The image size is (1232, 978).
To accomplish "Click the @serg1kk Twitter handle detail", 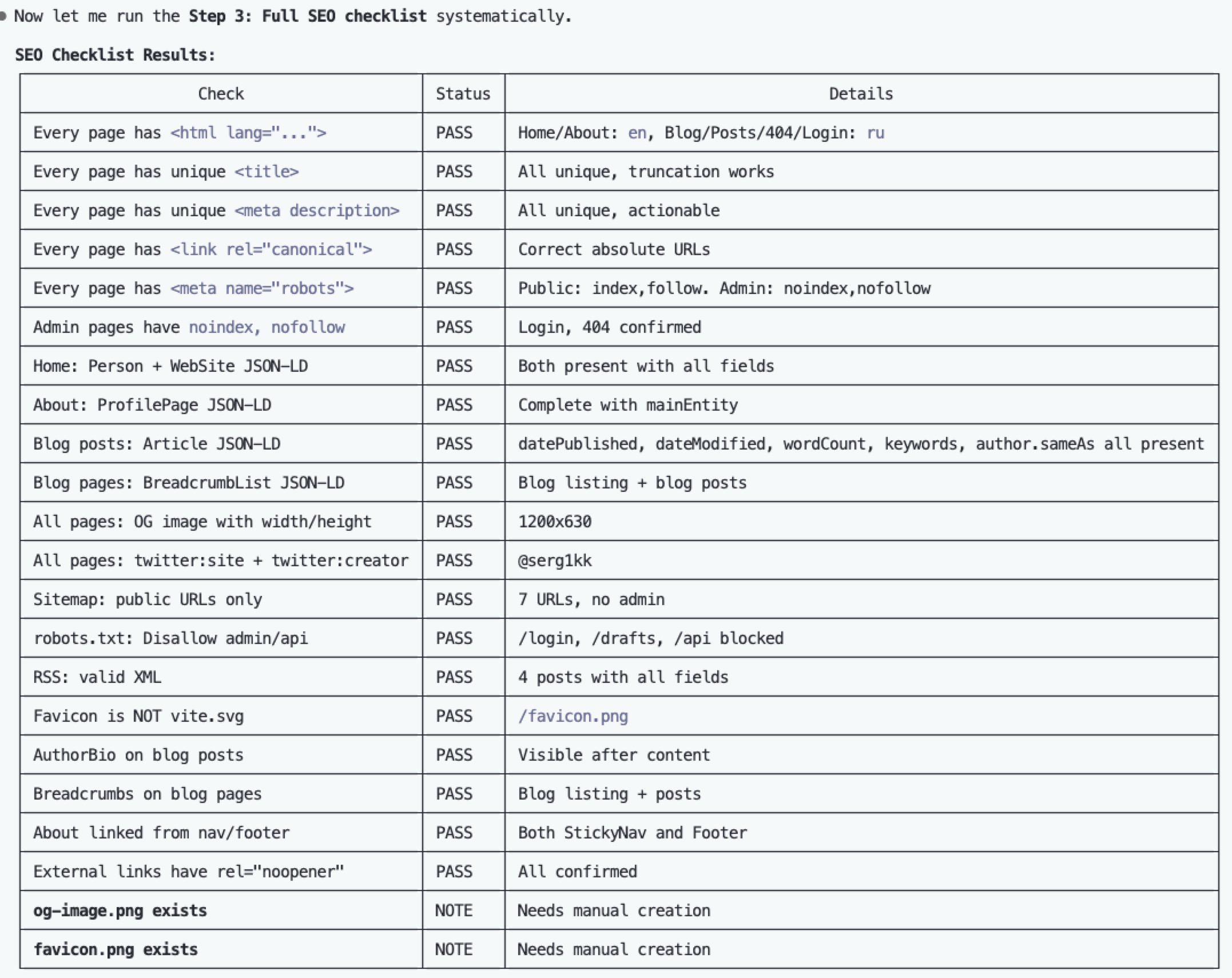I will pos(554,560).
